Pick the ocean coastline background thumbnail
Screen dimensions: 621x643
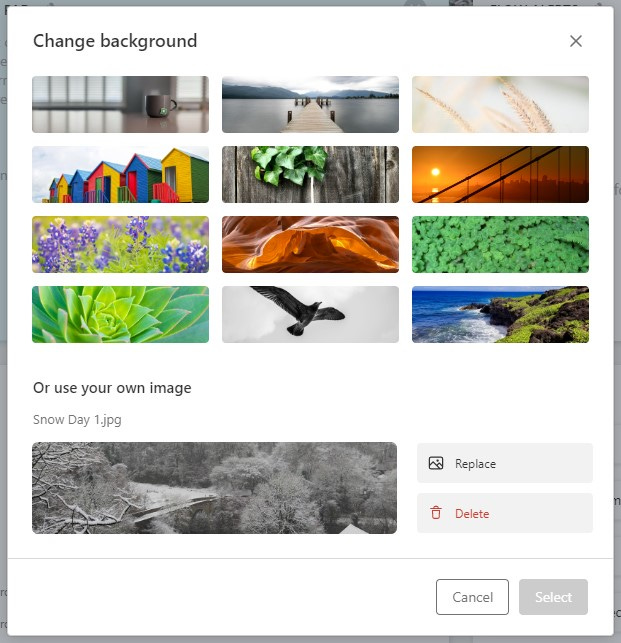click(x=500, y=315)
